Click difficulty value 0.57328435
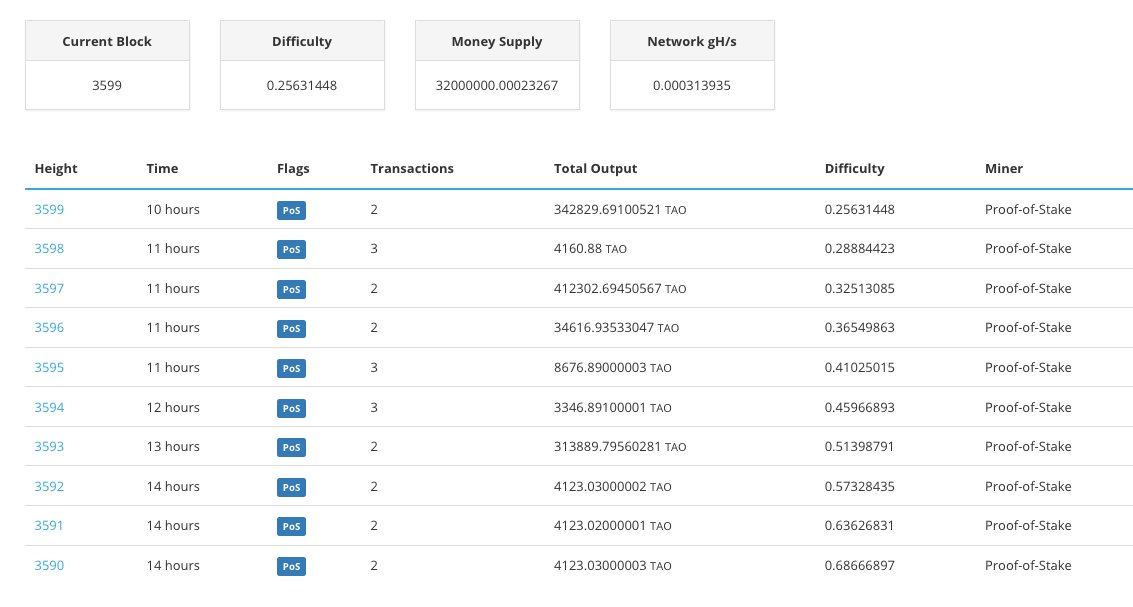Screen dimensions: 1133x607 pos(859,486)
